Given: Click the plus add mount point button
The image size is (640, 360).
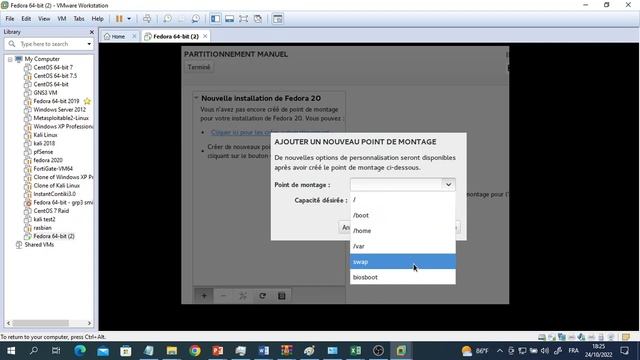Looking at the screenshot, I should pyautogui.click(x=204, y=296).
